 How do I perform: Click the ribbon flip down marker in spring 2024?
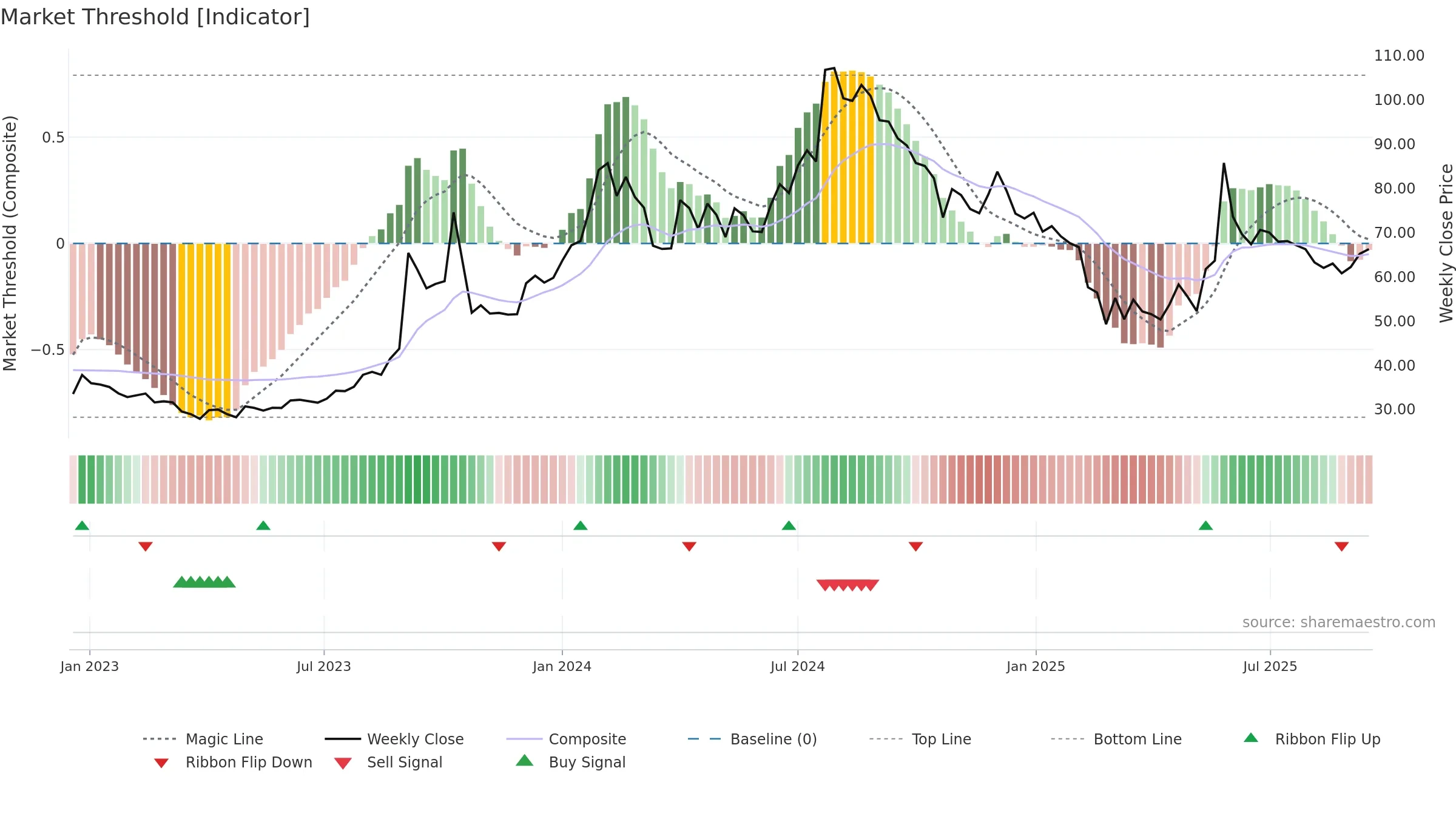click(689, 547)
